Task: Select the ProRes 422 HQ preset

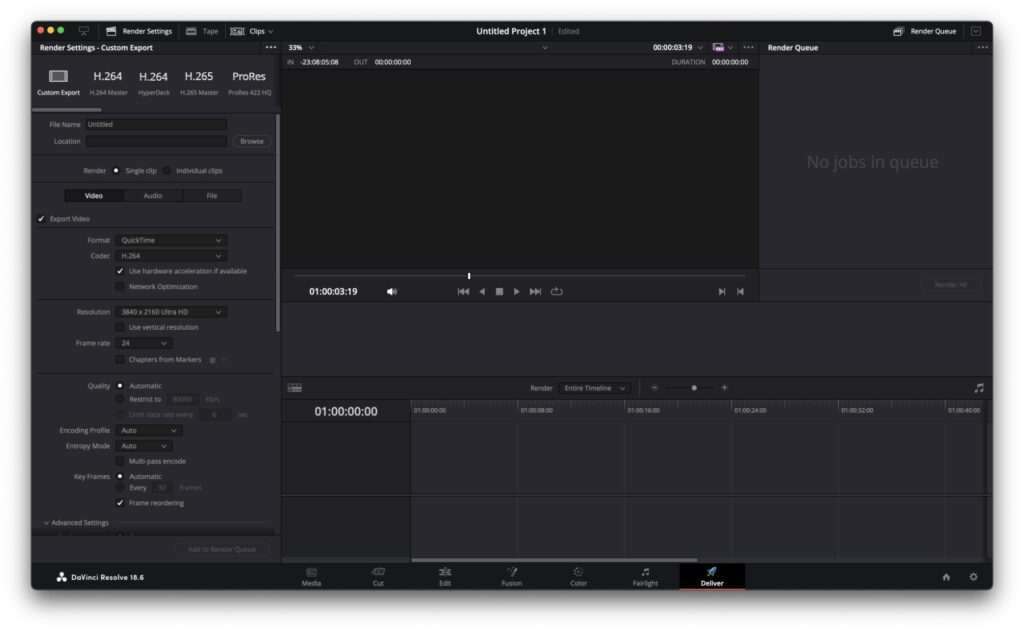Action: click(x=249, y=82)
